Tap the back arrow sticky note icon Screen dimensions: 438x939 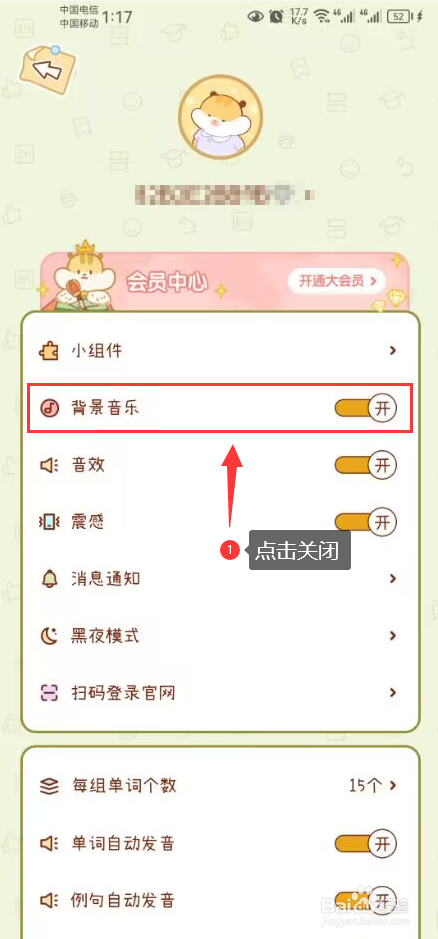click(48, 68)
